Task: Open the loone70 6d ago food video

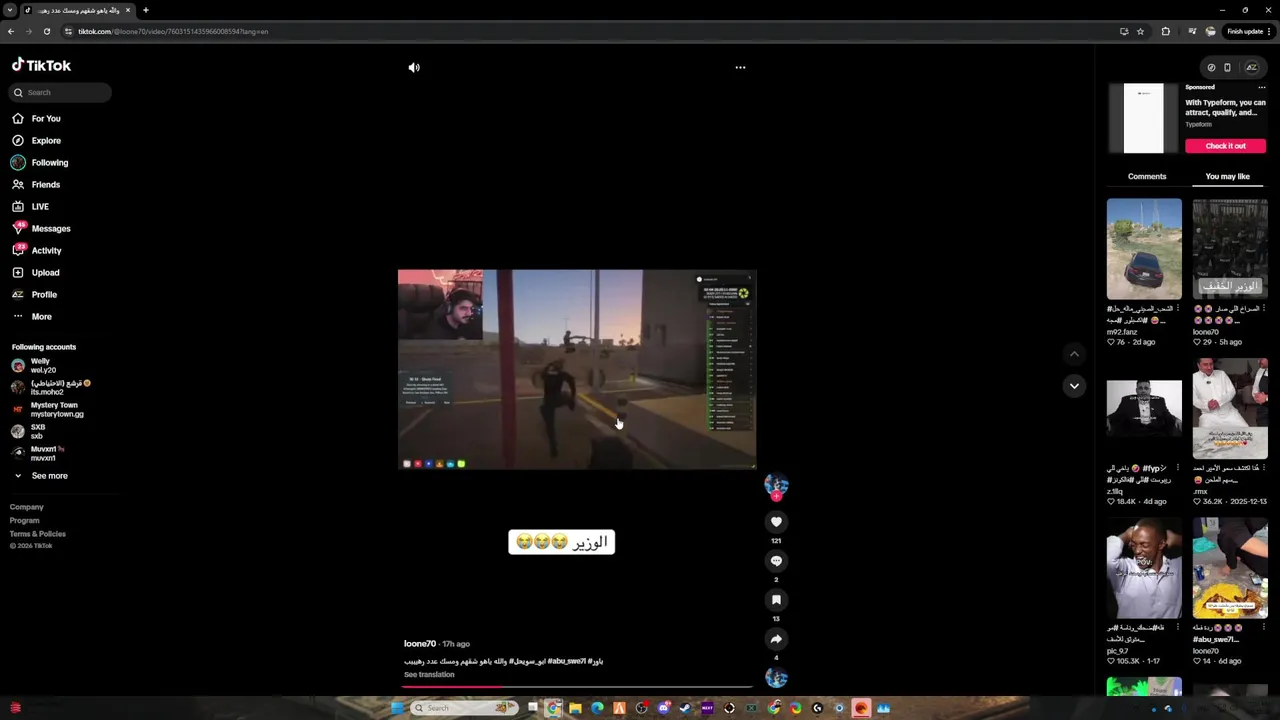Action: coord(1230,568)
